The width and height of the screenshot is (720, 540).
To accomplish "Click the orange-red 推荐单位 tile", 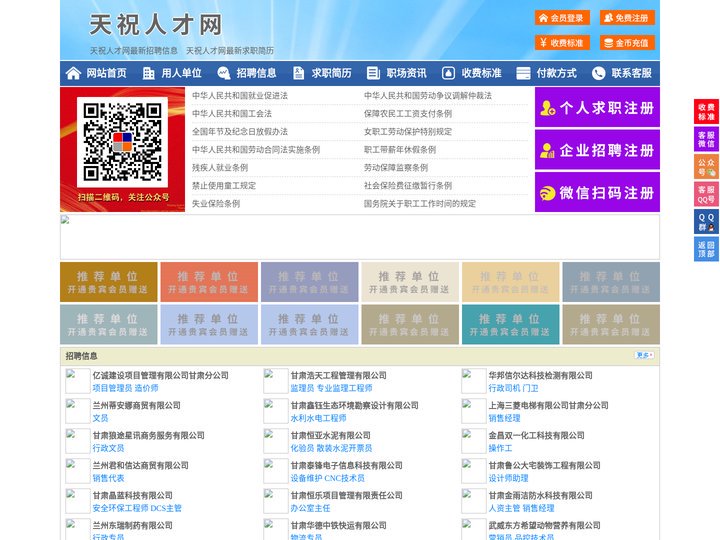I will (209, 282).
